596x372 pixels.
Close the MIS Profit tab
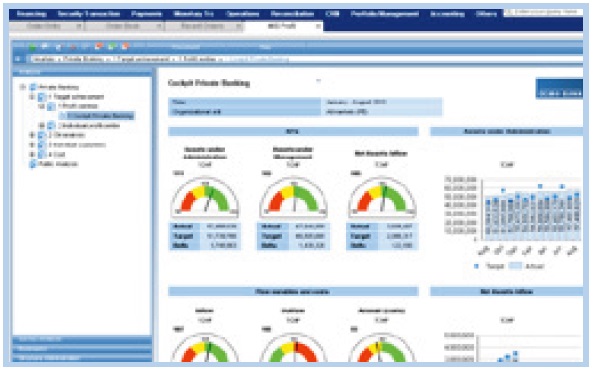click(318, 26)
